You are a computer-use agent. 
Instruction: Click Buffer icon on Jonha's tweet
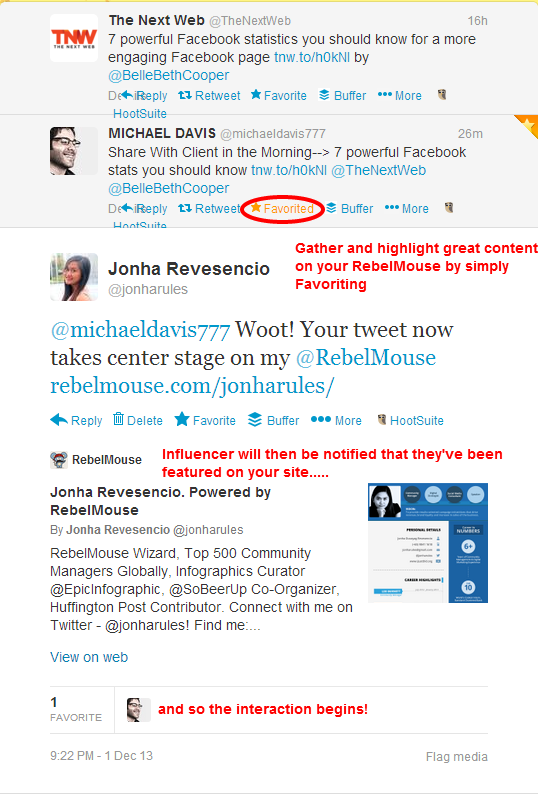pos(255,419)
